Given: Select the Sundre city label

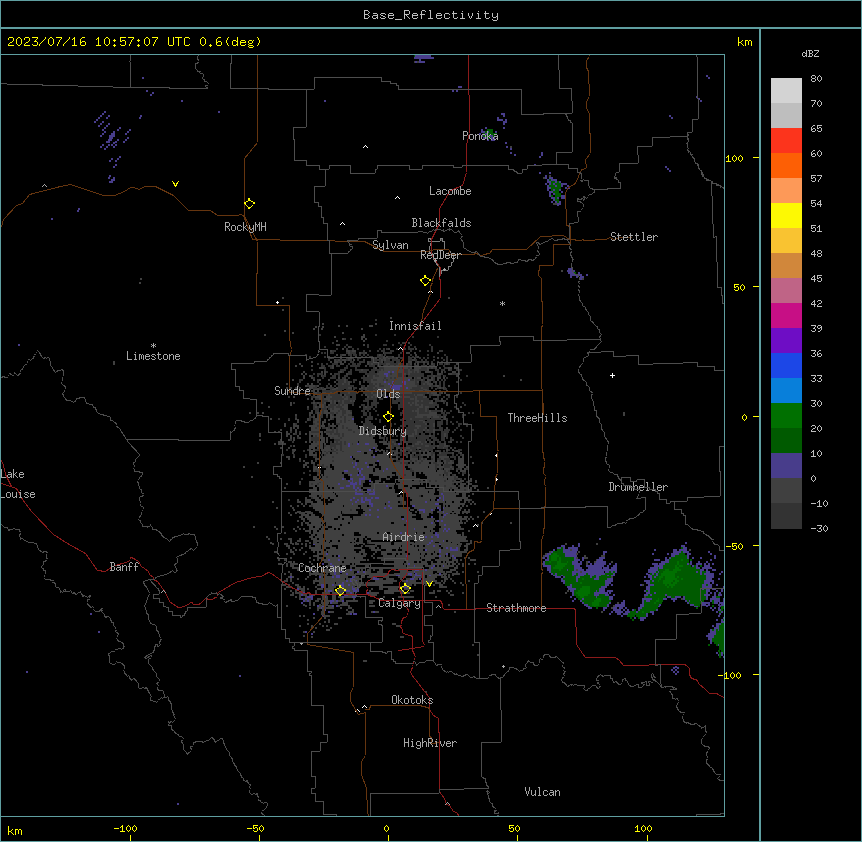Looking at the screenshot, I should pos(292,391).
